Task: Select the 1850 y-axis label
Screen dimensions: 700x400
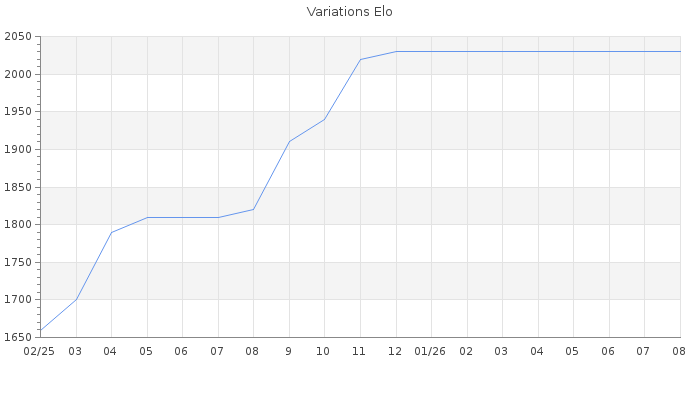Action: pos(18,187)
